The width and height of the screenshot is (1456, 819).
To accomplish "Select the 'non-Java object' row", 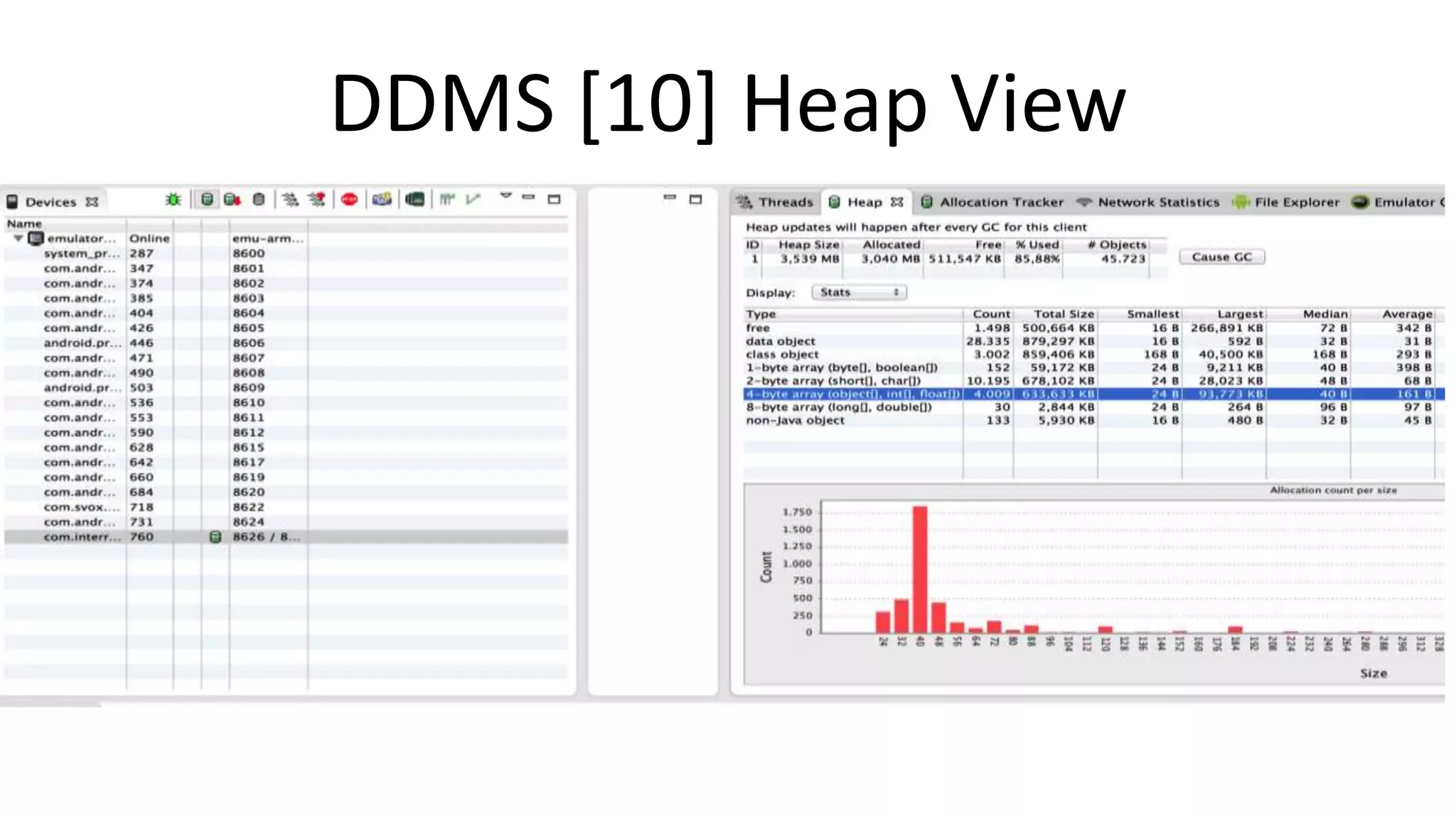I will click(1094, 420).
